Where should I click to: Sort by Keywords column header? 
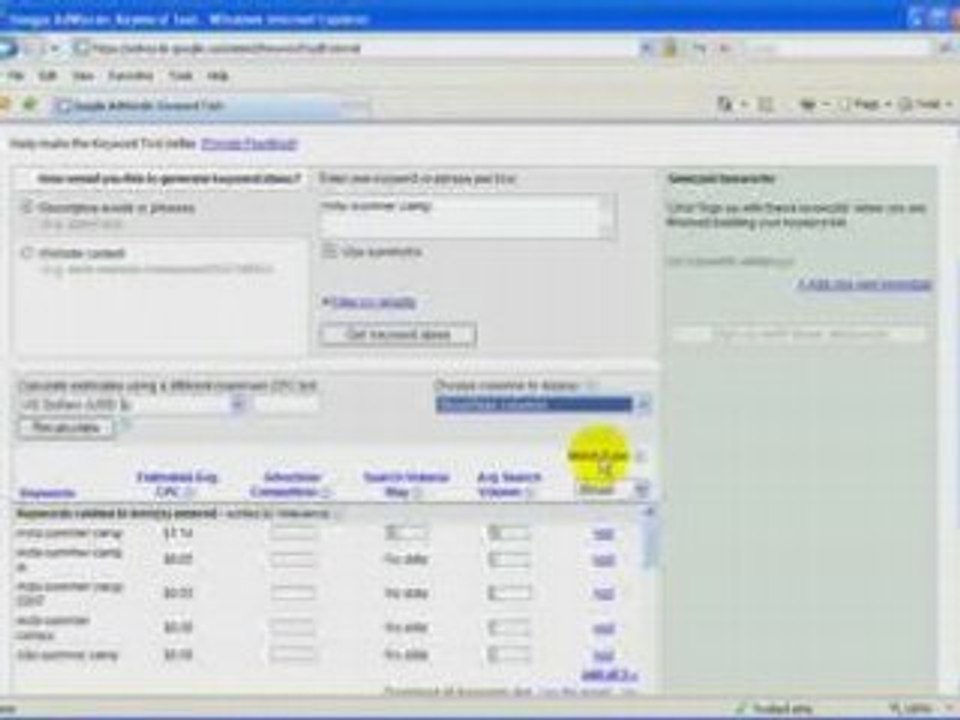click(47, 493)
